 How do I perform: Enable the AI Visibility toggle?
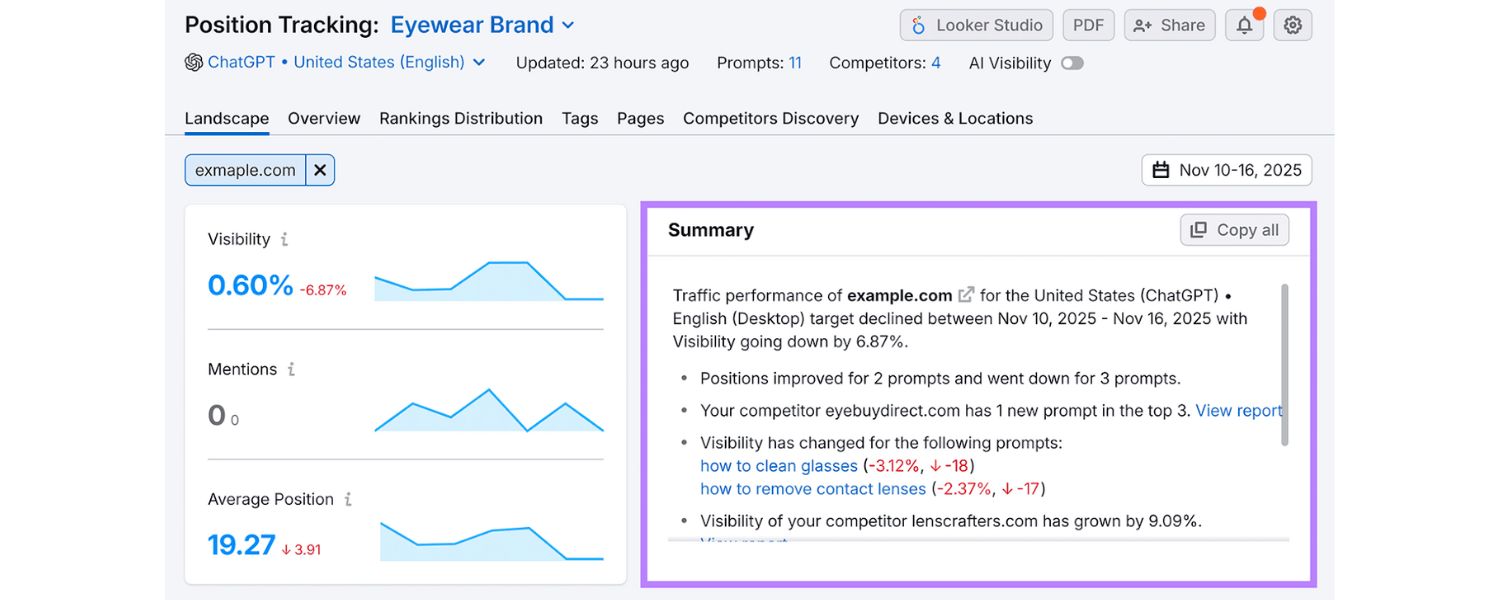coord(1072,63)
